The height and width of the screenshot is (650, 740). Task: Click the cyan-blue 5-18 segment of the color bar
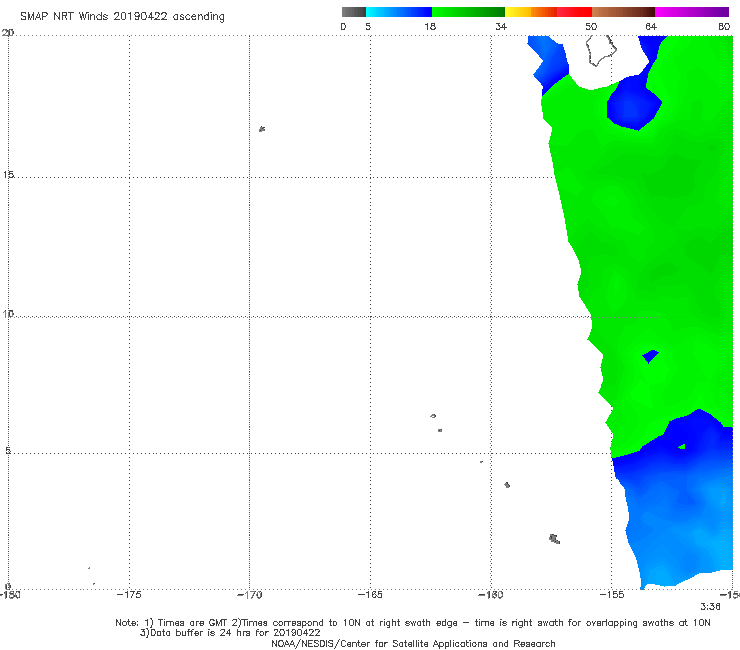399,12
